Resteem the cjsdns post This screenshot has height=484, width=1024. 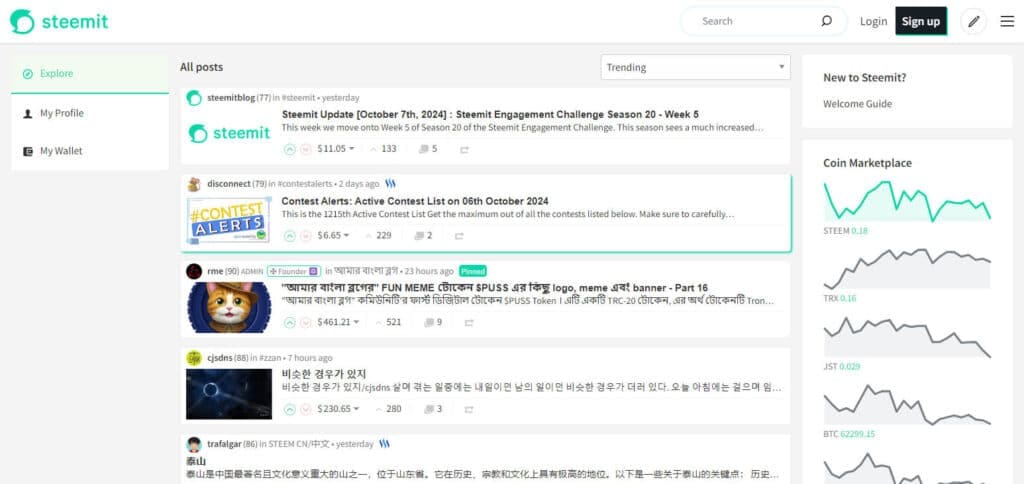click(469, 410)
